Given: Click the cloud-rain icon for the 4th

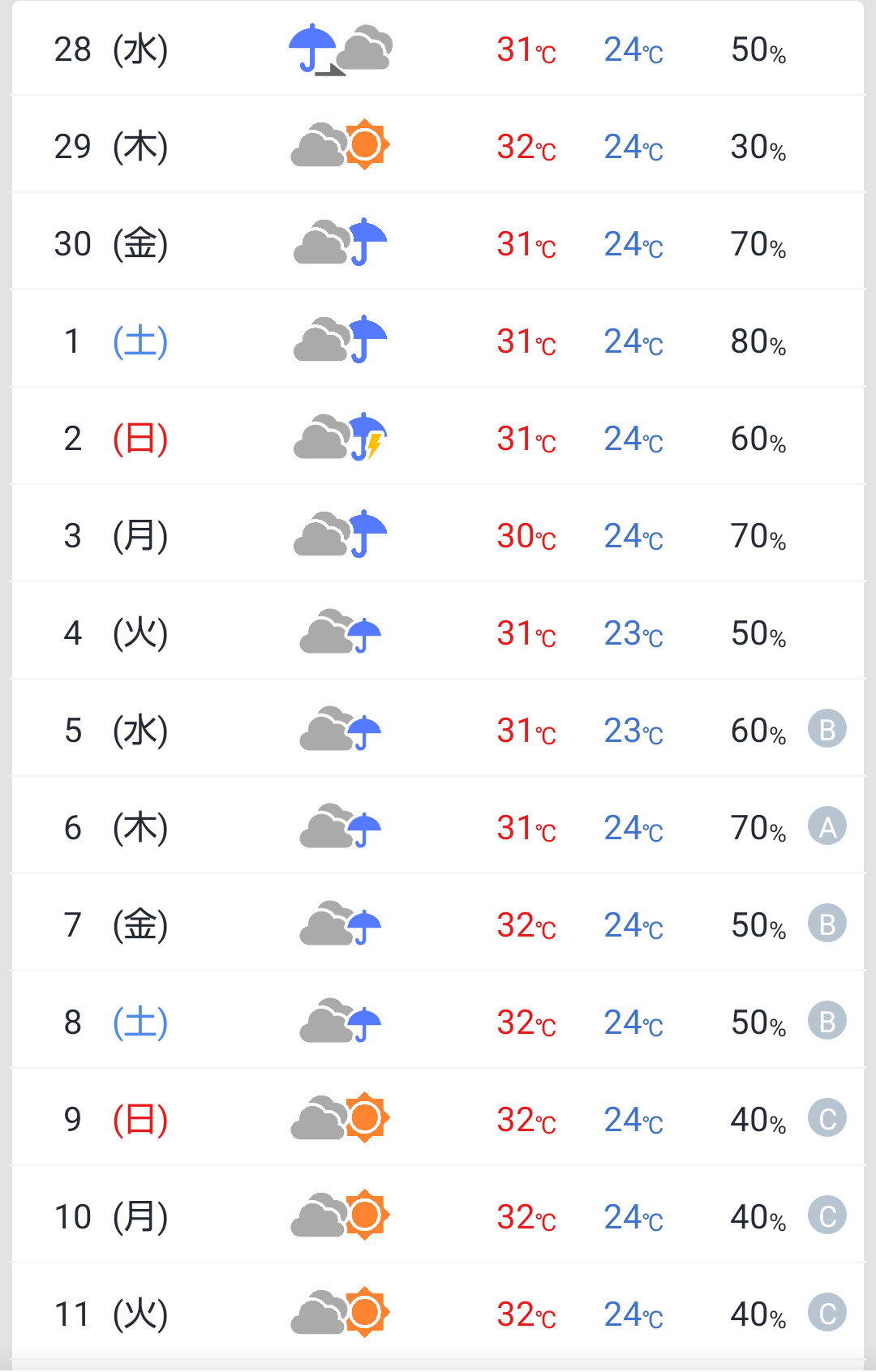Looking at the screenshot, I should (x=341, y=632).
